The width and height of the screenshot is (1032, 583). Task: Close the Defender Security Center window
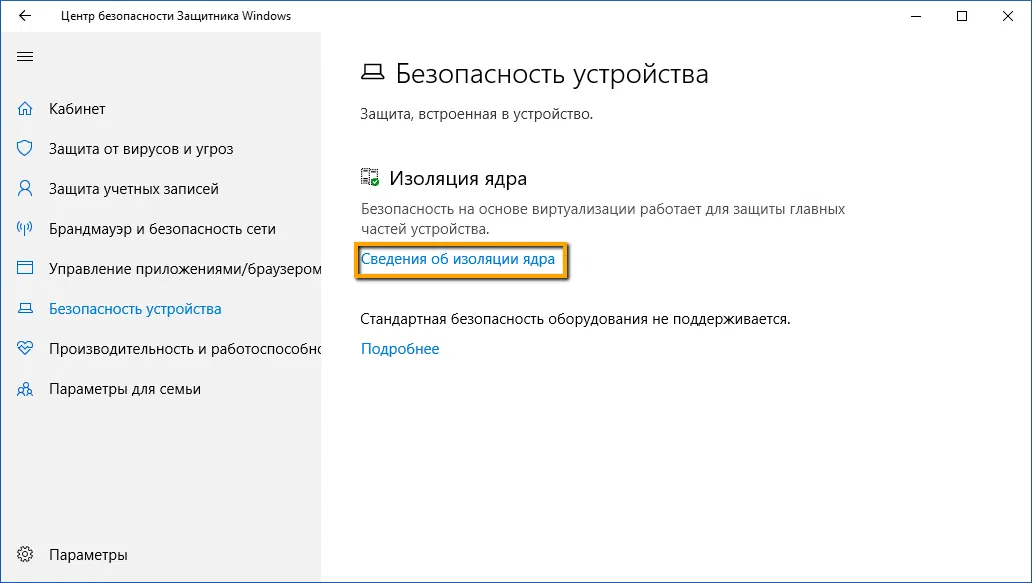point(1008,16)
